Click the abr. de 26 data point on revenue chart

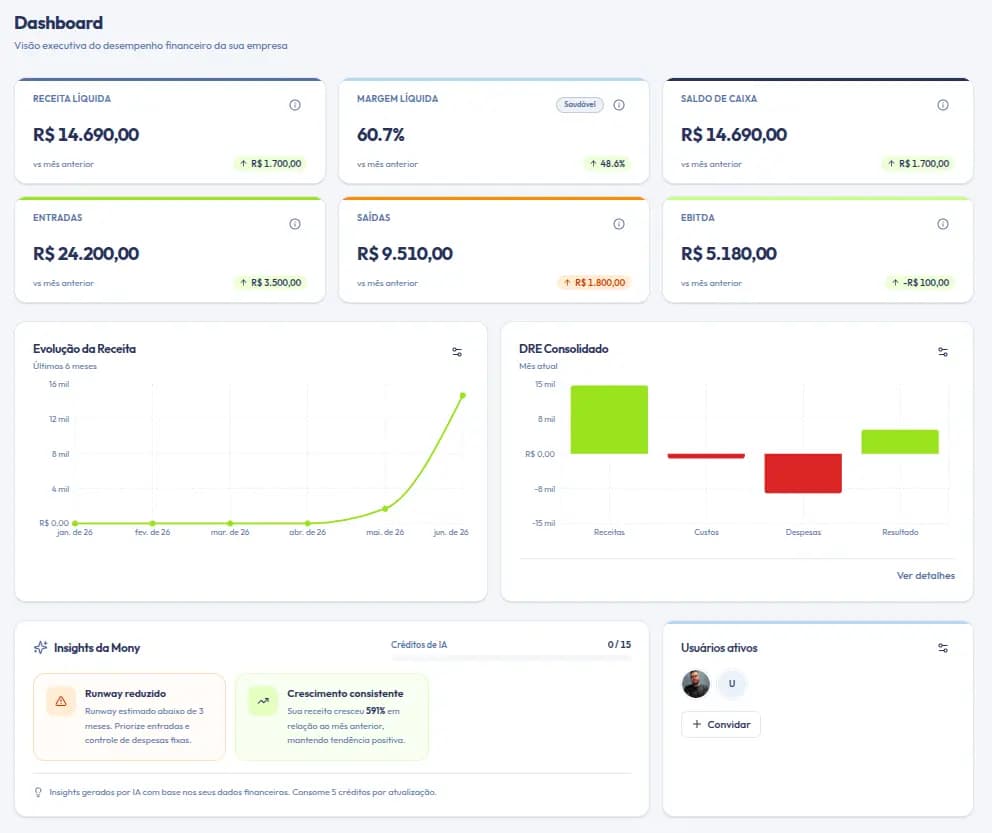tap(307, 523)
